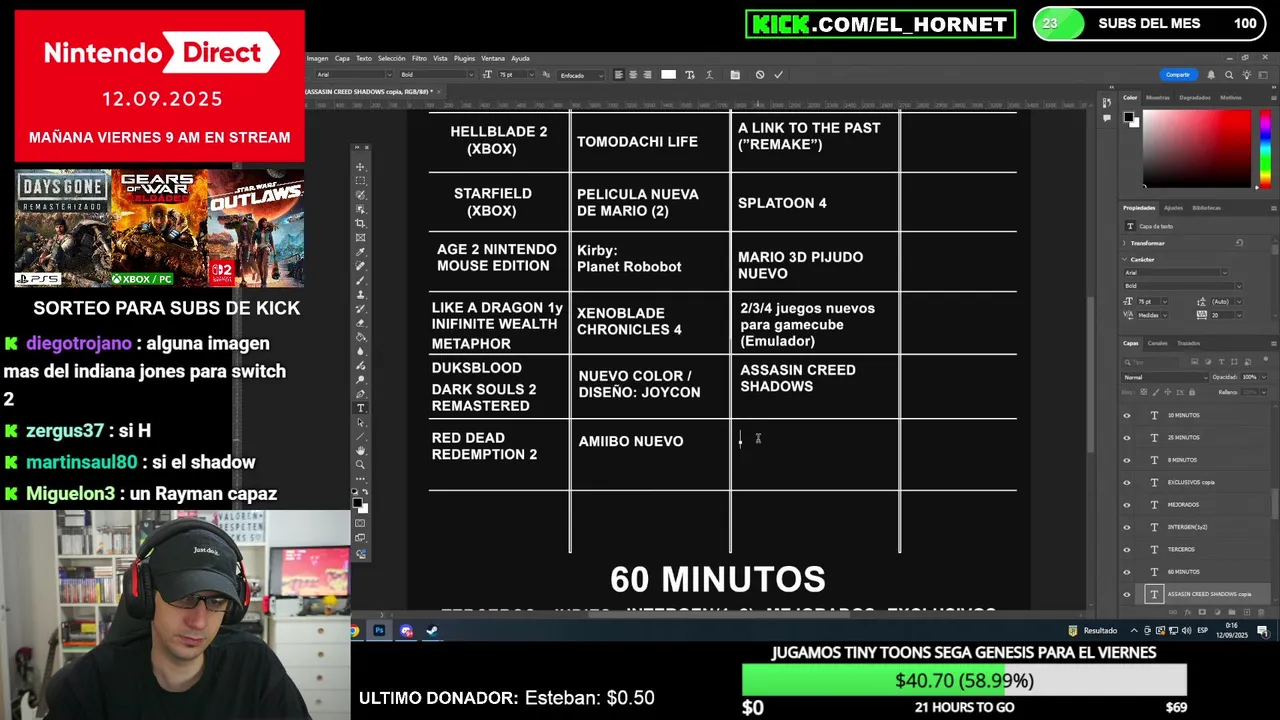Select the Zoom magnifier tool
This screenshot has width=1280, height=720.
(x=360, y=465)
